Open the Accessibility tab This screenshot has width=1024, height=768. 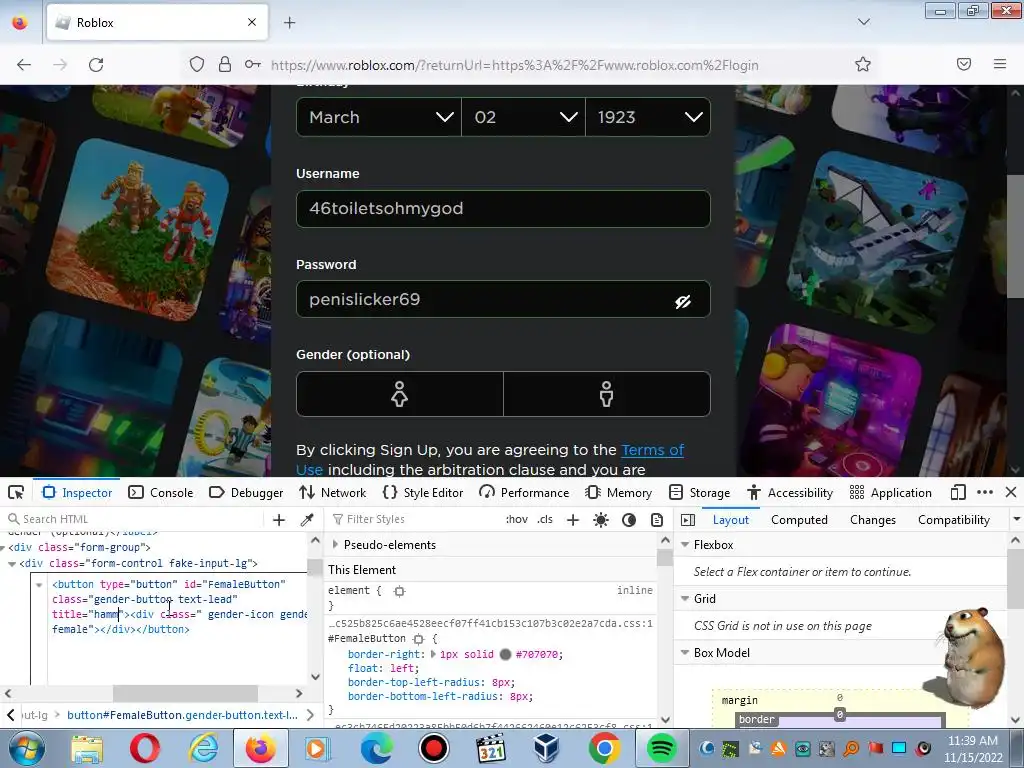790,492
